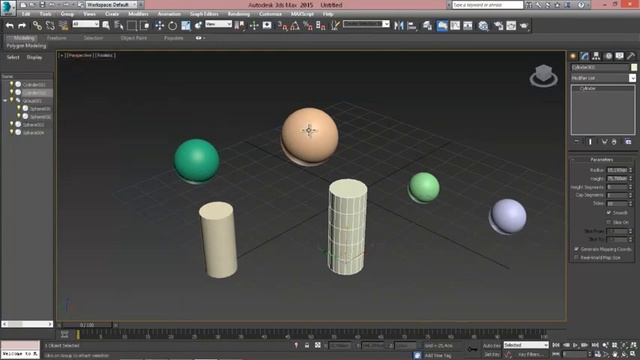Screen dimensions: 640x360
Task: Enable the 3D Snaps toggle
Action: tap(282, 26)
